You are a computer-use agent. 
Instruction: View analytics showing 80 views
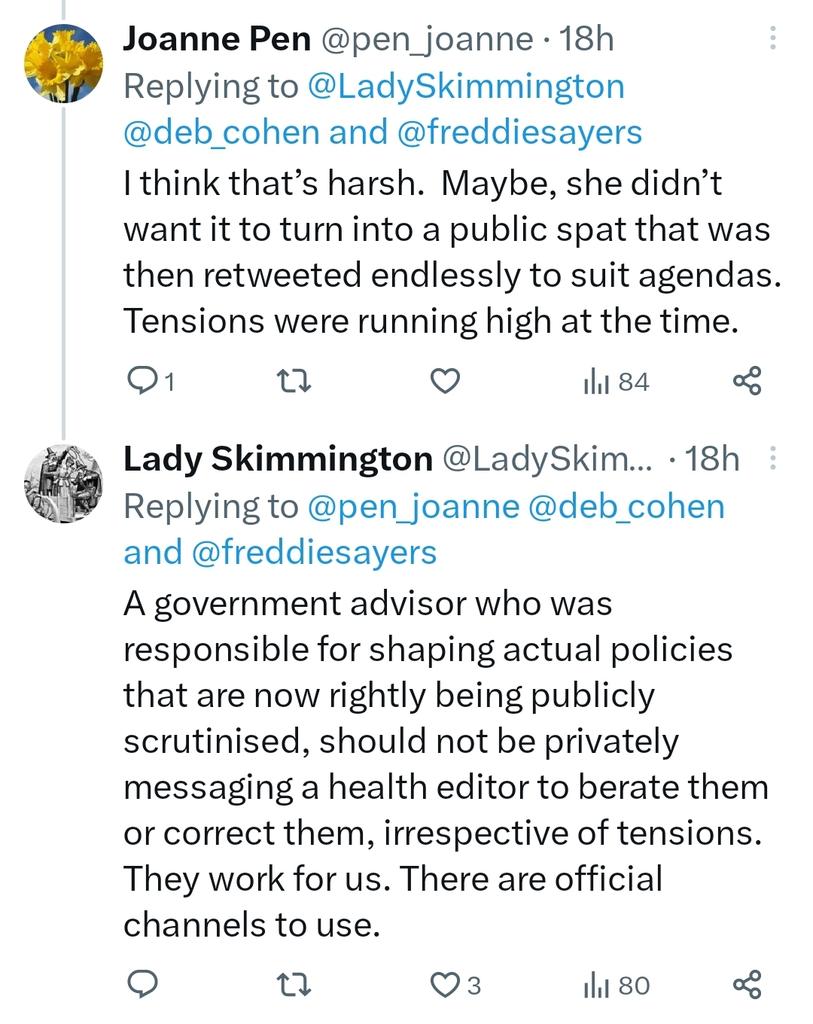pyautogui.click(x=616, y=986)
